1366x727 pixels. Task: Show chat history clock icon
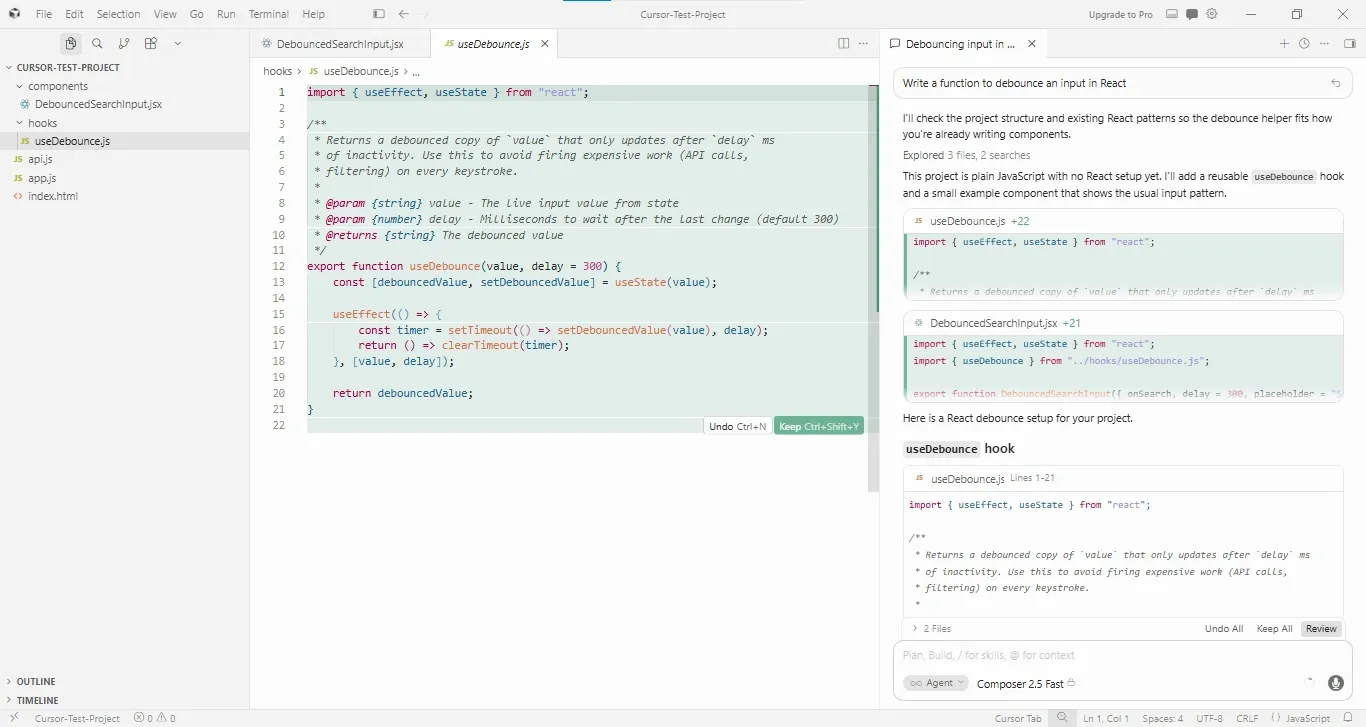tap(1304, 44)
